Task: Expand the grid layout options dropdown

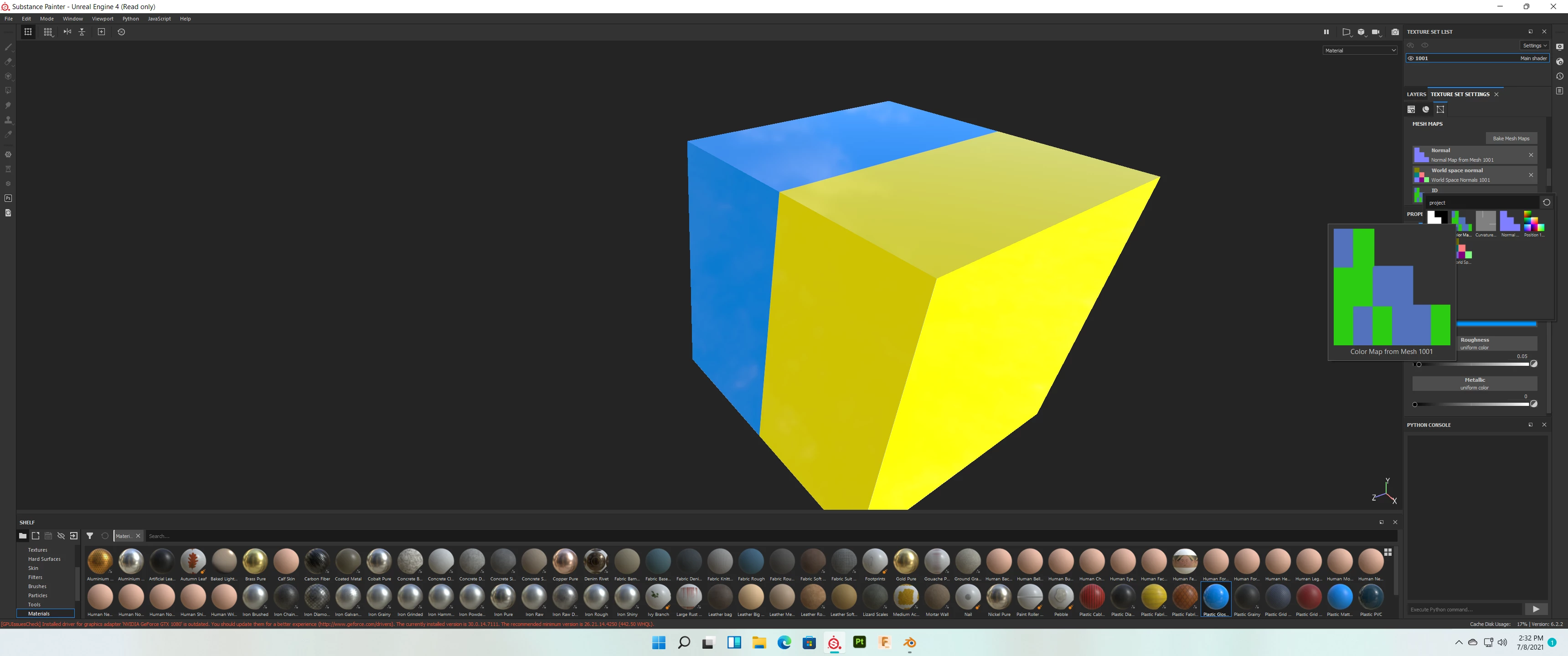Action: coord(48,32)
